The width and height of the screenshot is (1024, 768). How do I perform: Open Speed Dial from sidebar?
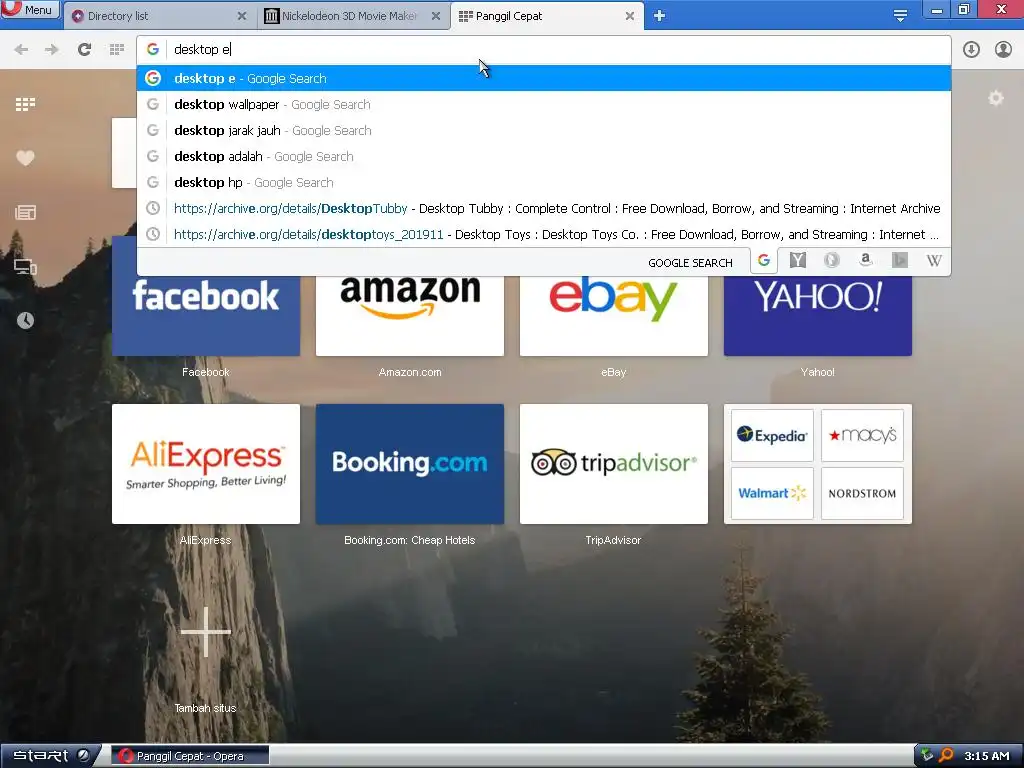25,104
